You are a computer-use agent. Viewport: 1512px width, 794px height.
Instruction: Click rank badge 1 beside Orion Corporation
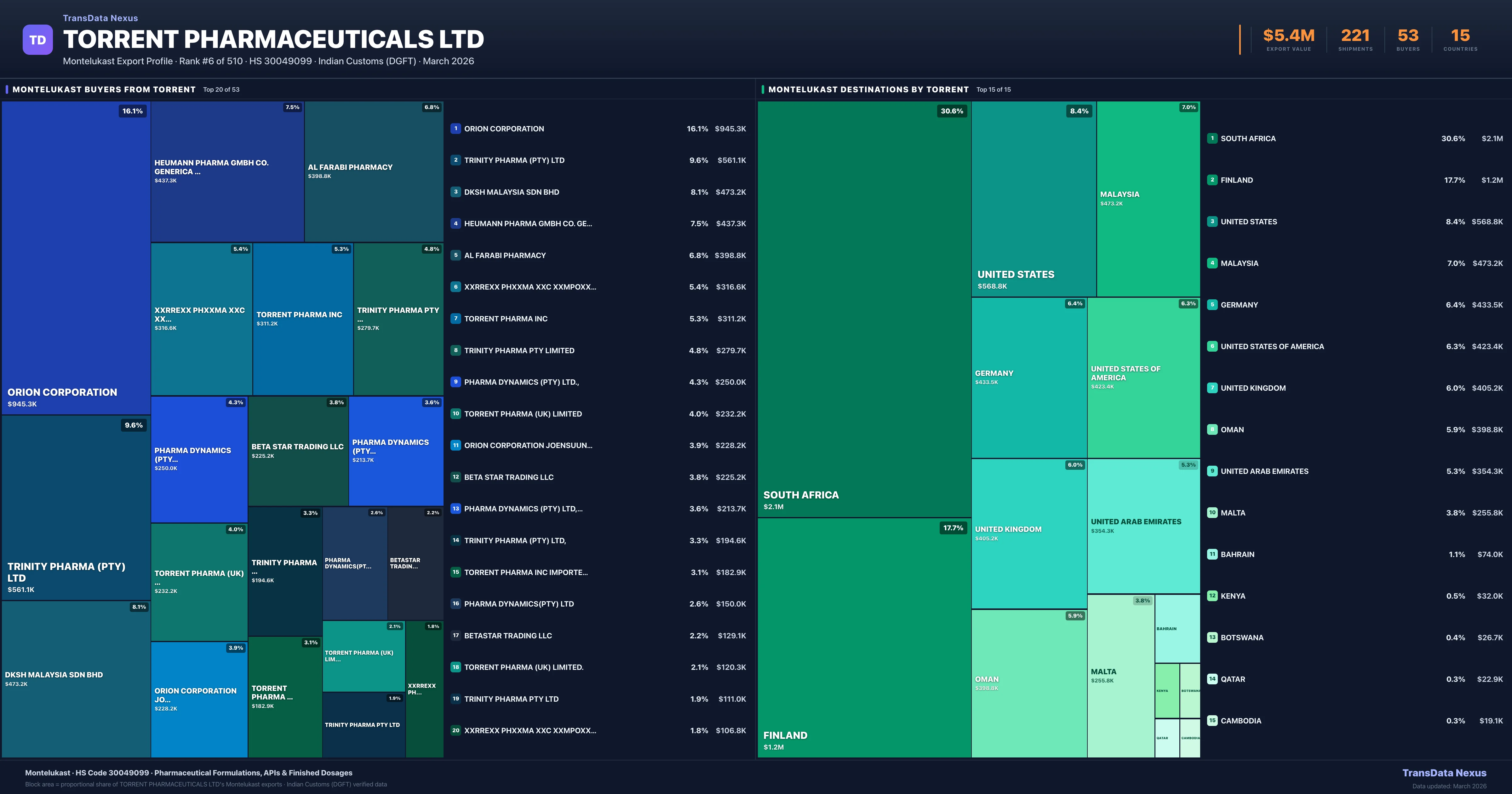[455, 129]
